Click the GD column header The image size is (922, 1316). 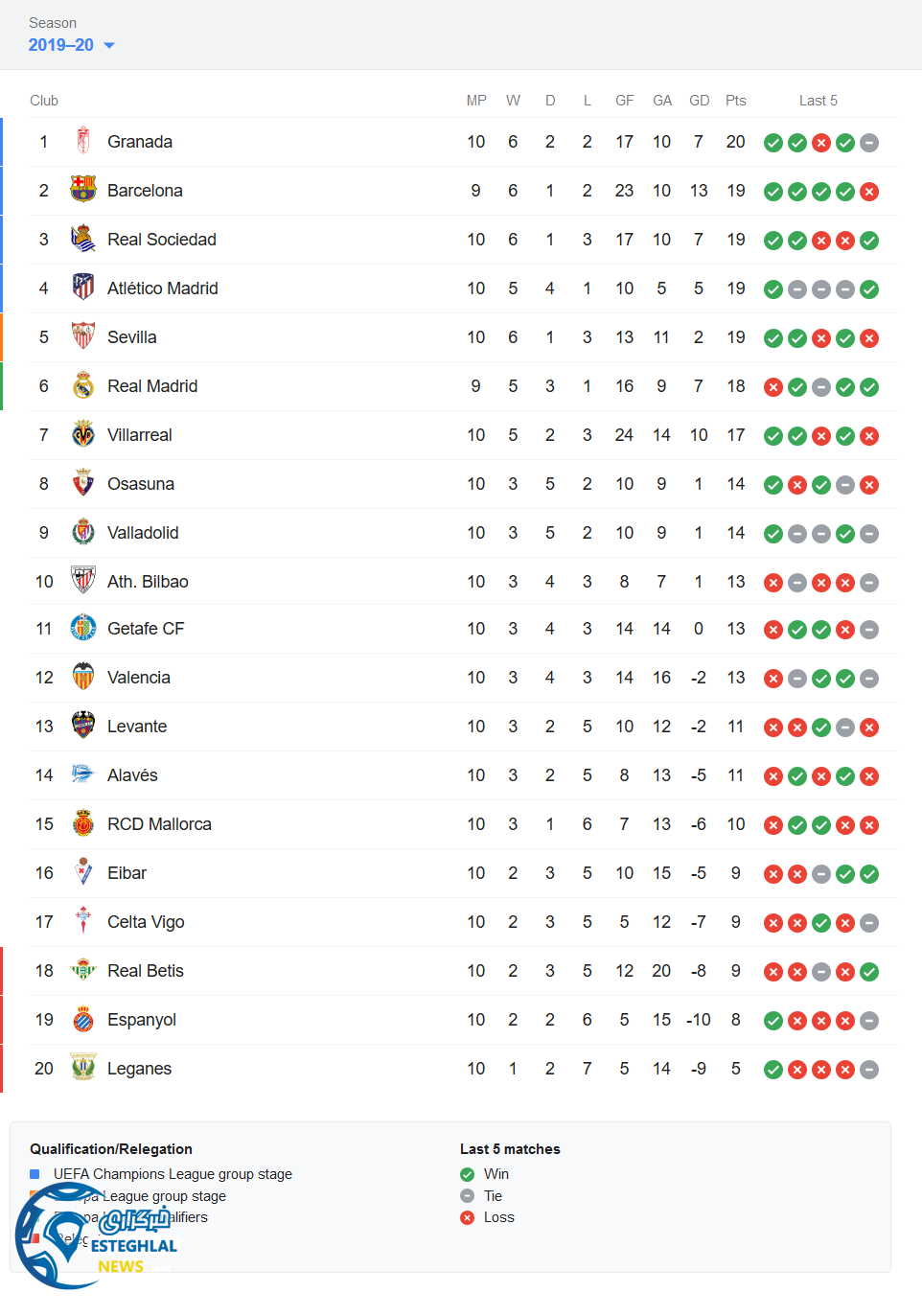(x=700, y=101)
